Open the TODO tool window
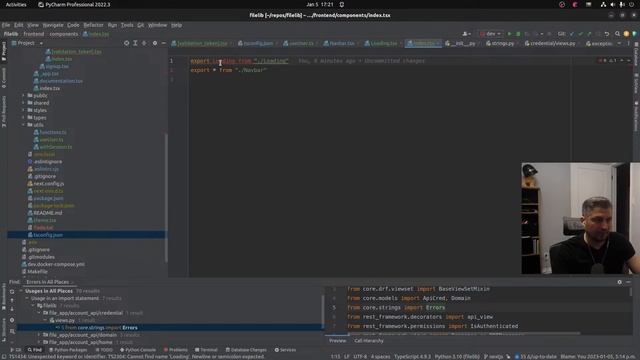Image resolution: width=640 pixels, height=360 pixels. (104, 350)
